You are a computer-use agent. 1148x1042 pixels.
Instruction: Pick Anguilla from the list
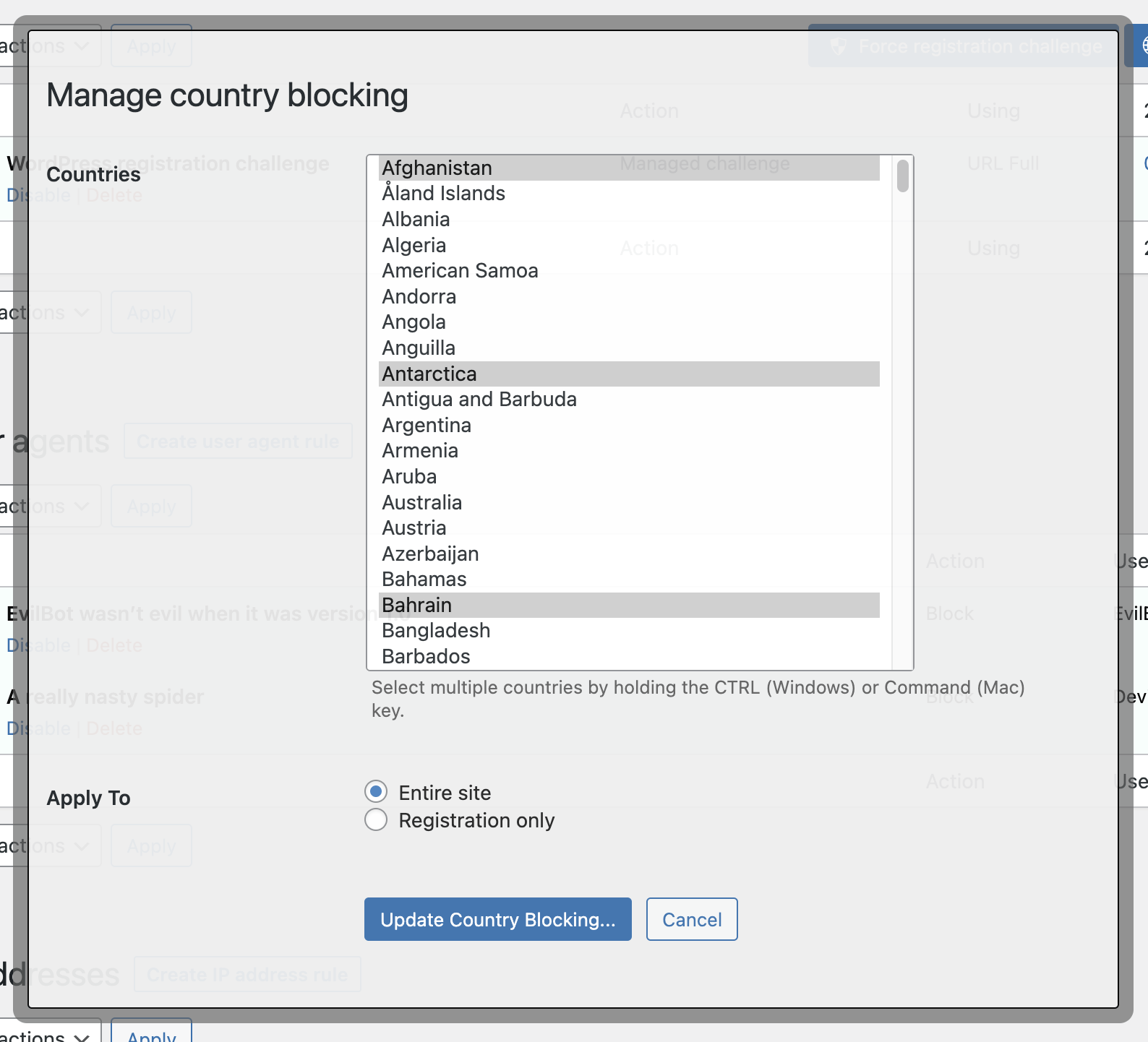pyautogui.click(x=629, y=348)
